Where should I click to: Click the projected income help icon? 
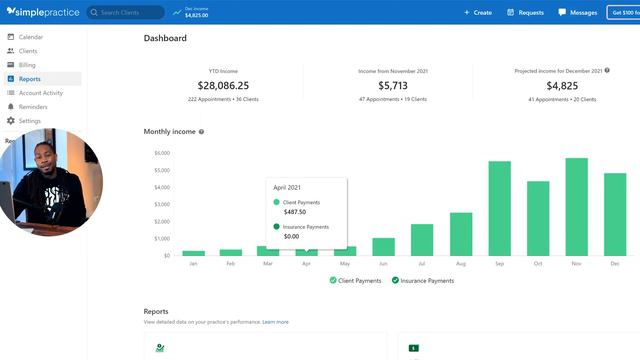click(x=607, y=70)
